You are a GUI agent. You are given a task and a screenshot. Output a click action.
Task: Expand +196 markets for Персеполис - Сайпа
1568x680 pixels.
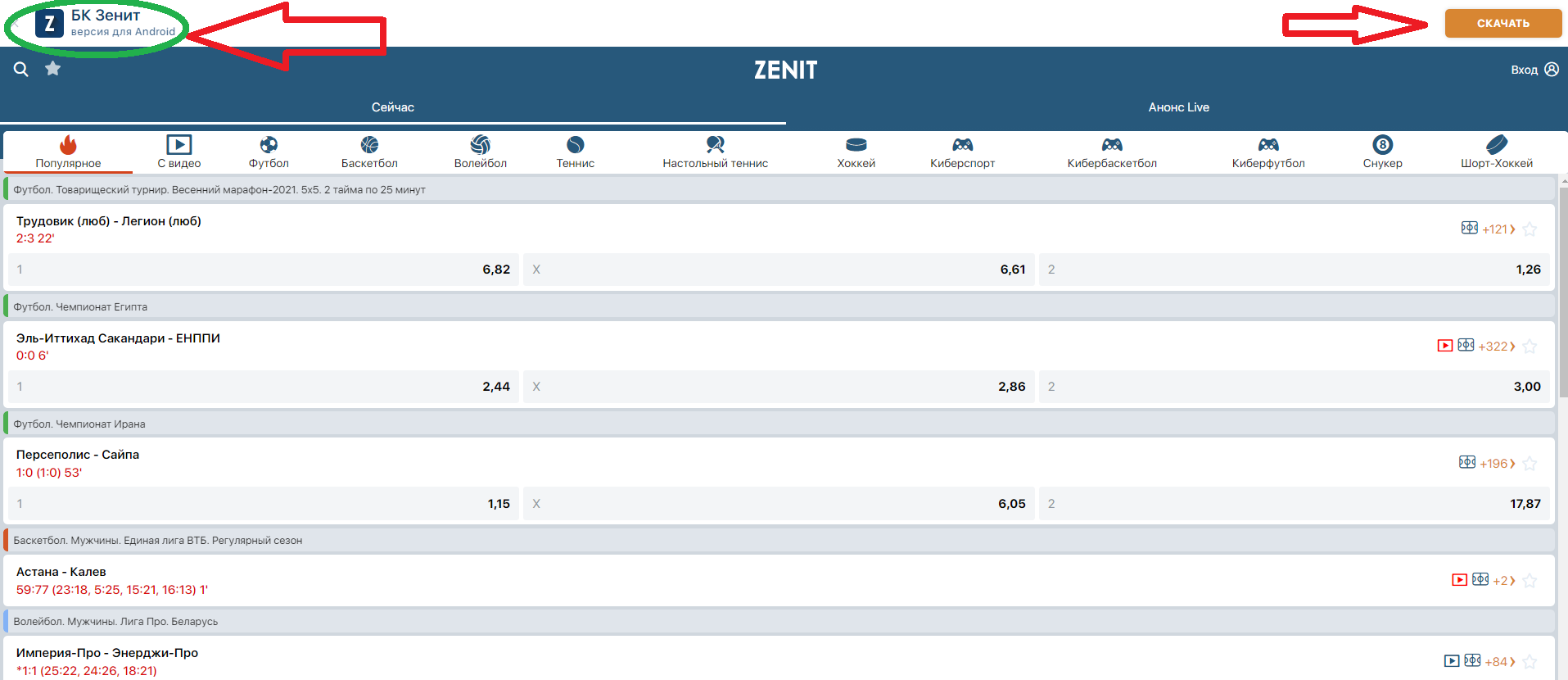click(x=1497, y=464)
